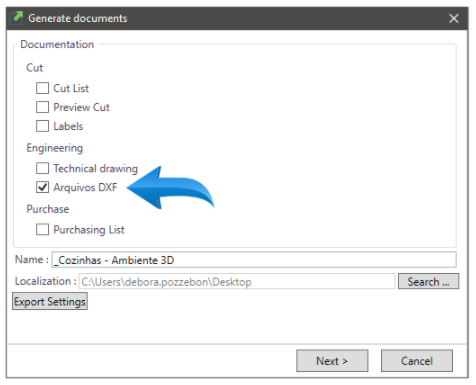
Task: Close the Generate documents dialog
Action: [454, 18]
